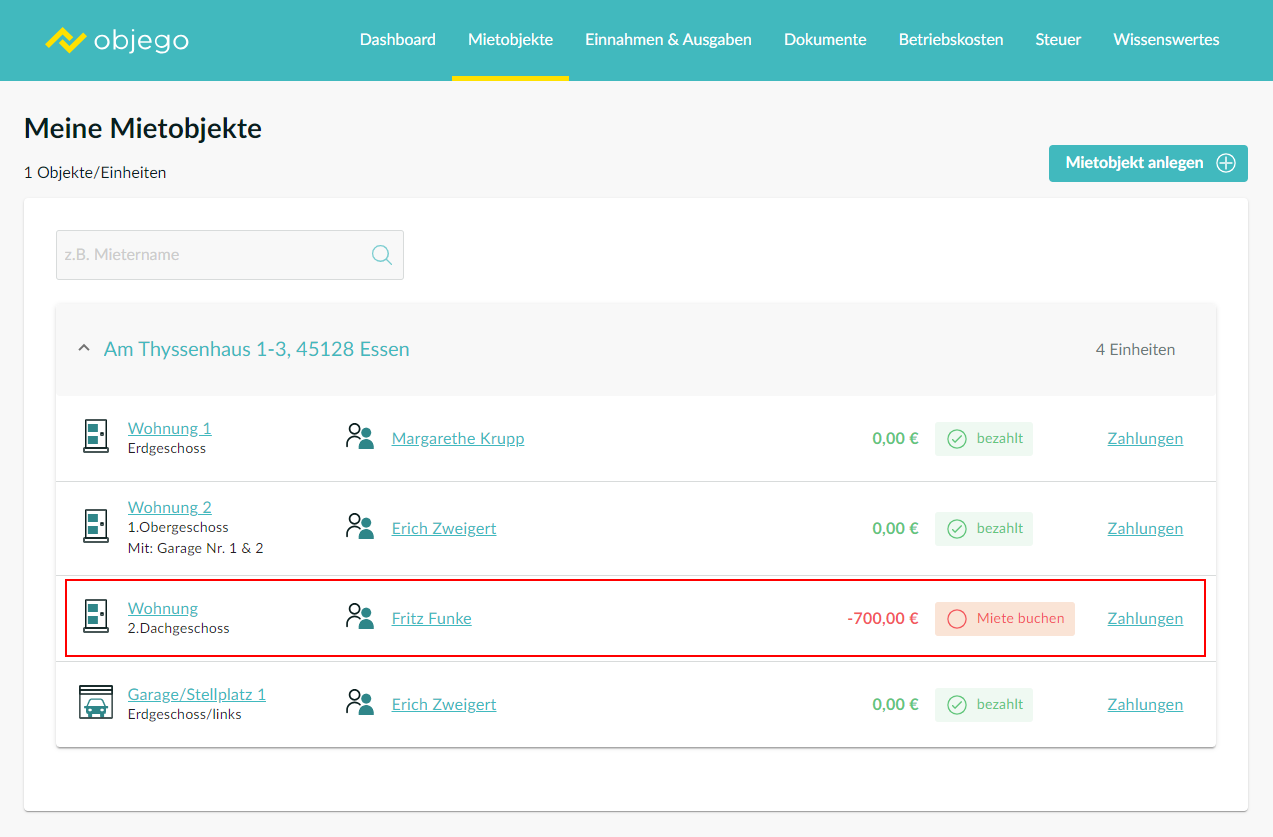Switch to the Betriebskosten tab

coord(950,40)
